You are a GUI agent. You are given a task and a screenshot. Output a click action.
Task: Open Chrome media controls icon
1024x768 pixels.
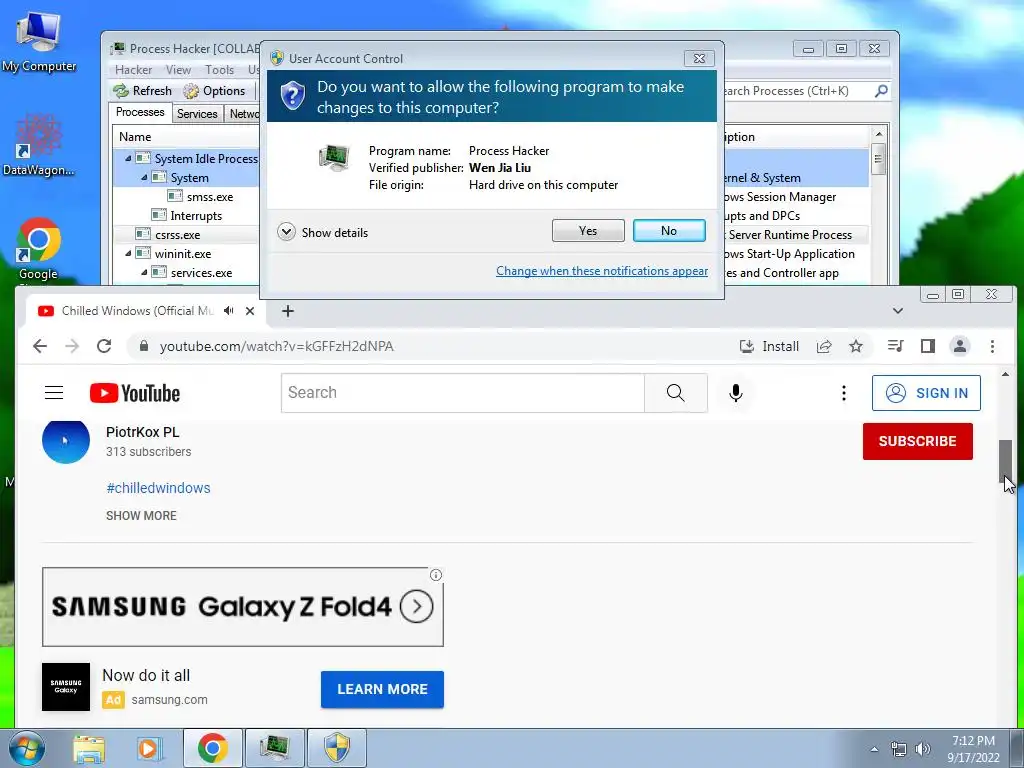[x=895, y=346]
